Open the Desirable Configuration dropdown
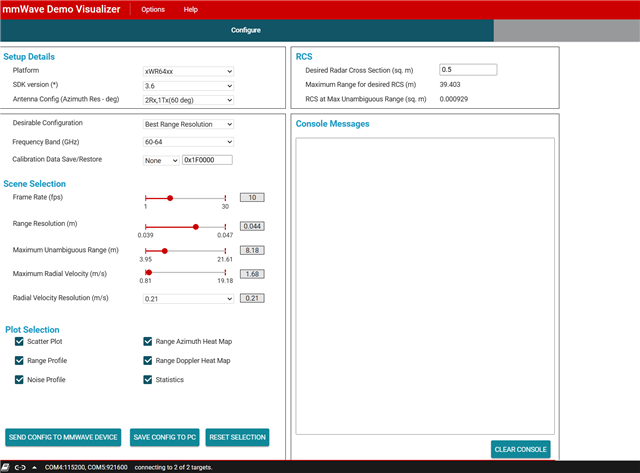Screen dimensions: 640x473 tap(188, 124)
